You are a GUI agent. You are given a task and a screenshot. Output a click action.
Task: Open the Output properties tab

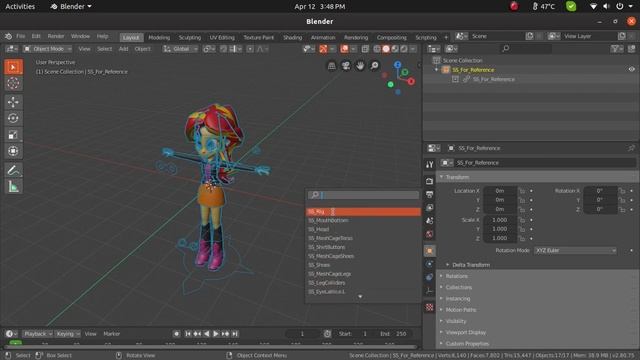tap(429, 194)
